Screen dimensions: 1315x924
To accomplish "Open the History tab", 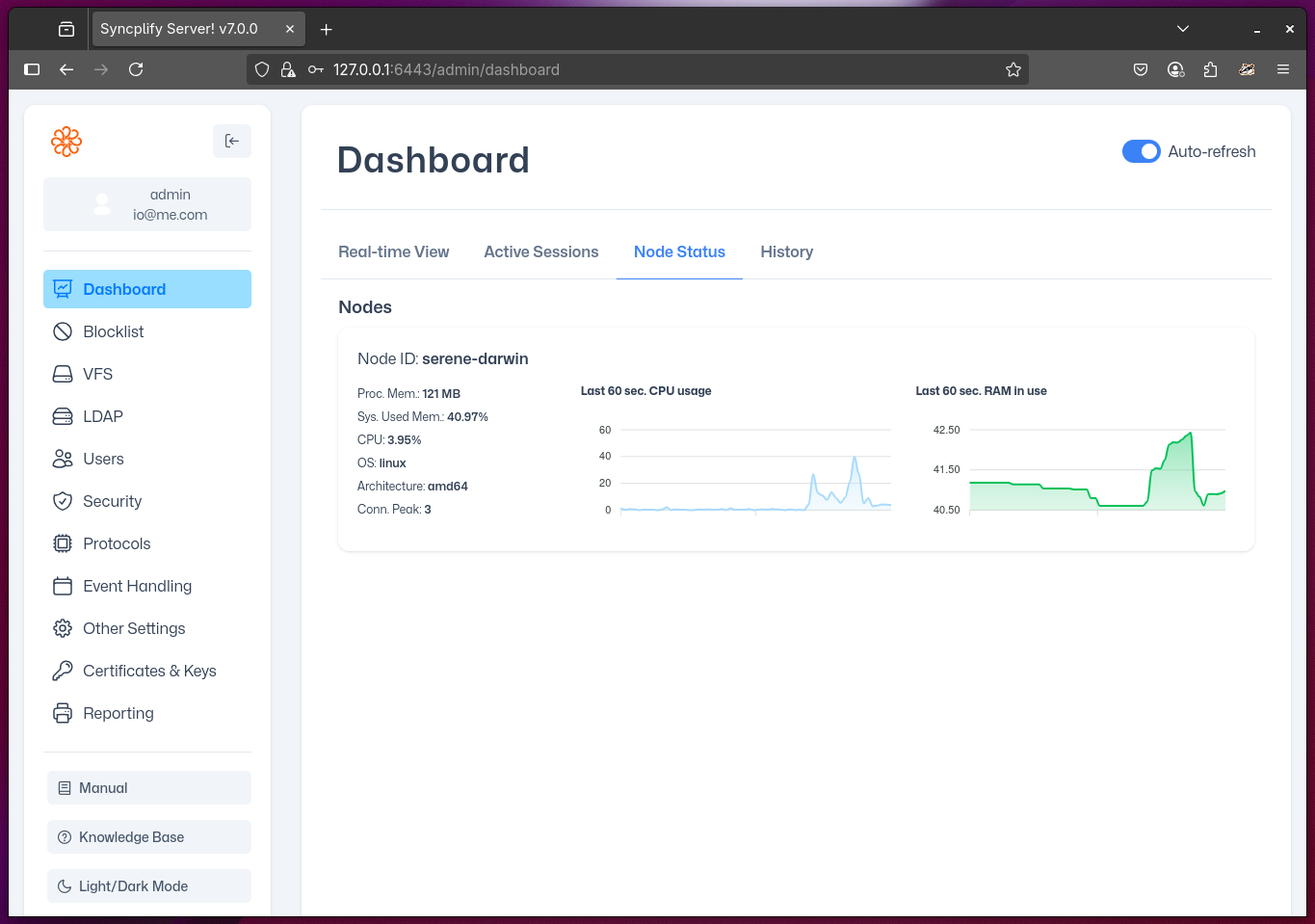I will coord(786,251).
